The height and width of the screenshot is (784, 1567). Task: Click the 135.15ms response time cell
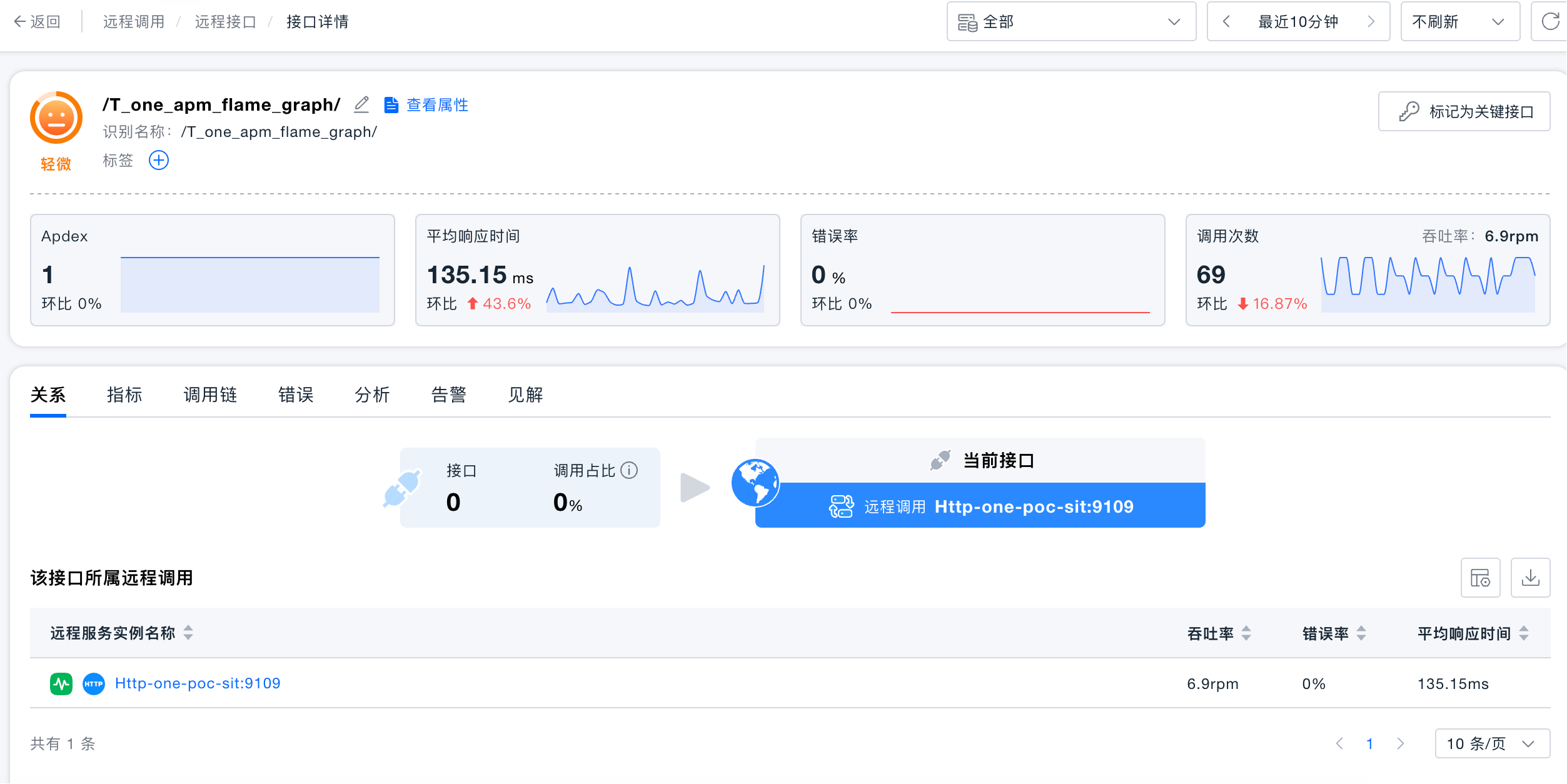(1453, 684)
